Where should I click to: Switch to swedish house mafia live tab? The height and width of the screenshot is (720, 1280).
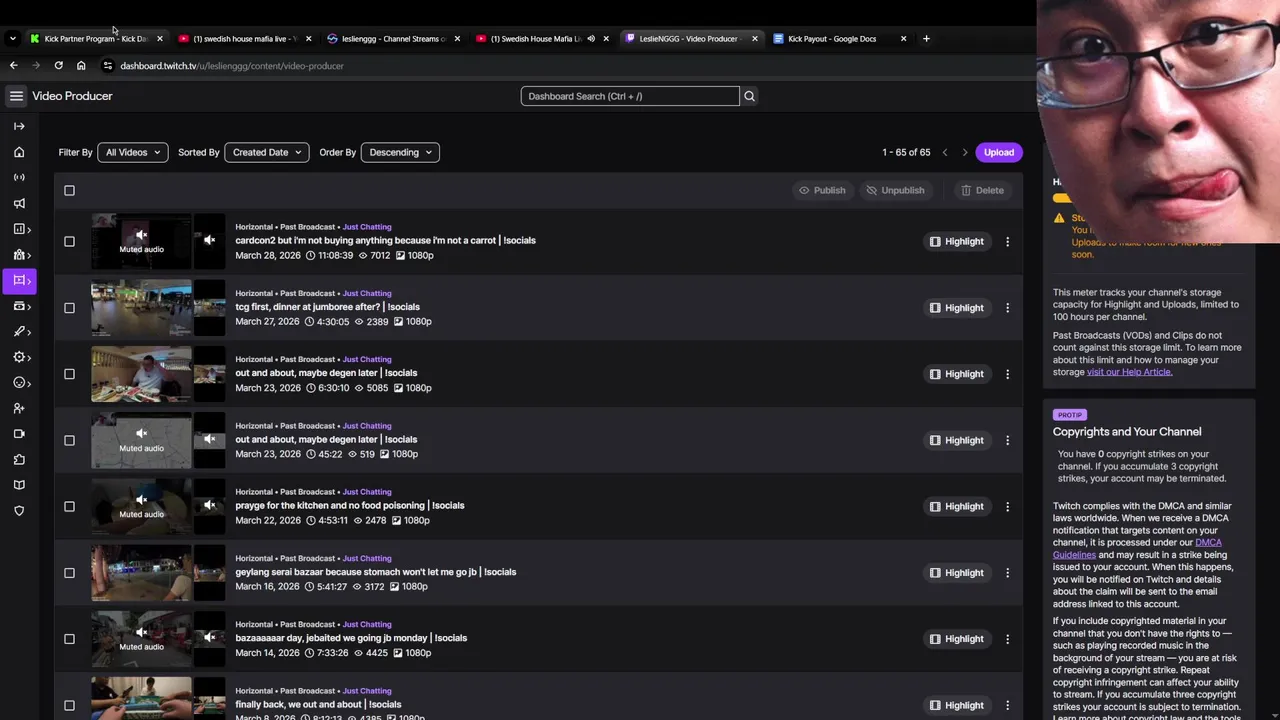[244, 39]
